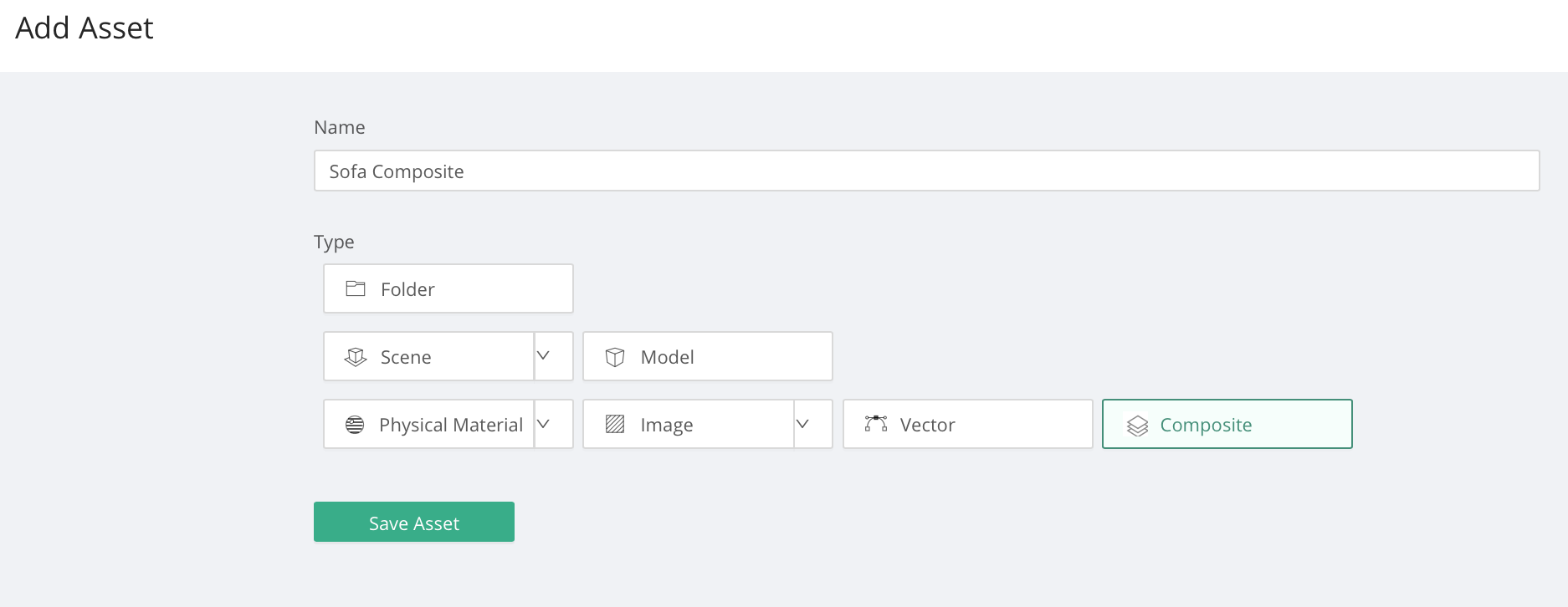Click the Vector bezier curve icon
This screenshot has width=1568, height=607.
click(876, 424)
